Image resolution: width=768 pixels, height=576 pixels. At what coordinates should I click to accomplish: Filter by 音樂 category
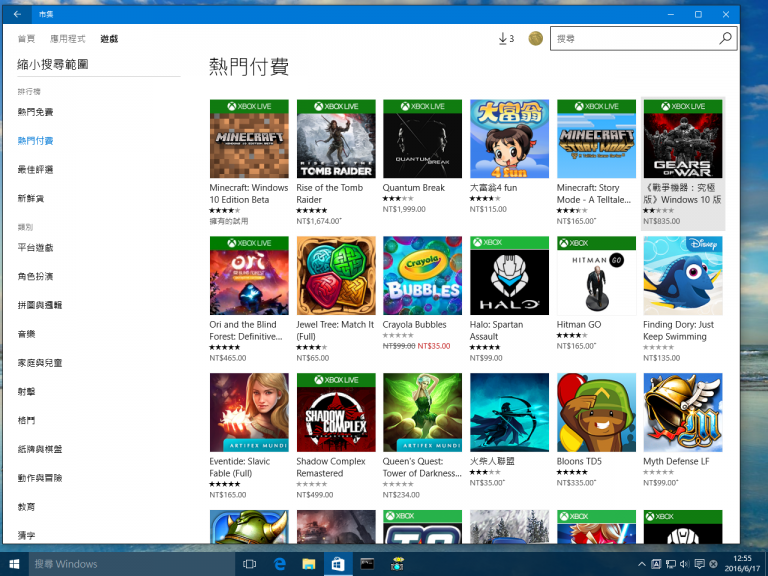(26, 334)
